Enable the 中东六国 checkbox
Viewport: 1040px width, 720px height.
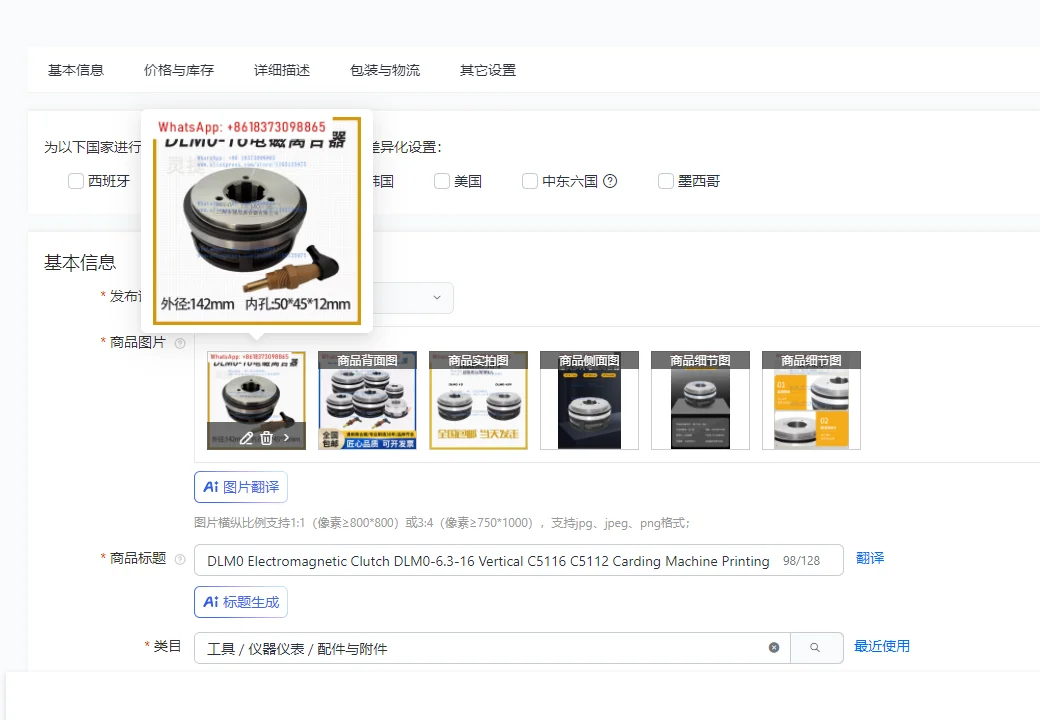pos(530,181)
